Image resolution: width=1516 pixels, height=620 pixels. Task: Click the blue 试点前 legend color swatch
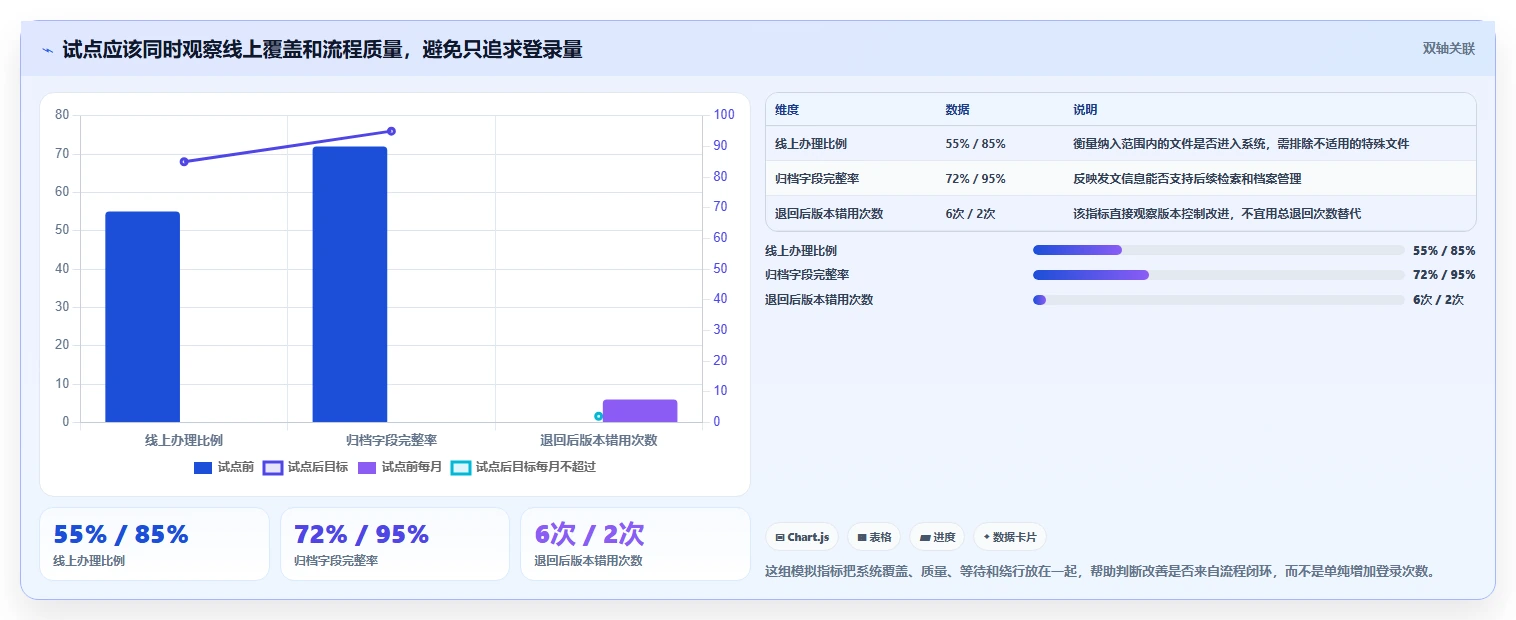click(203, 467)
